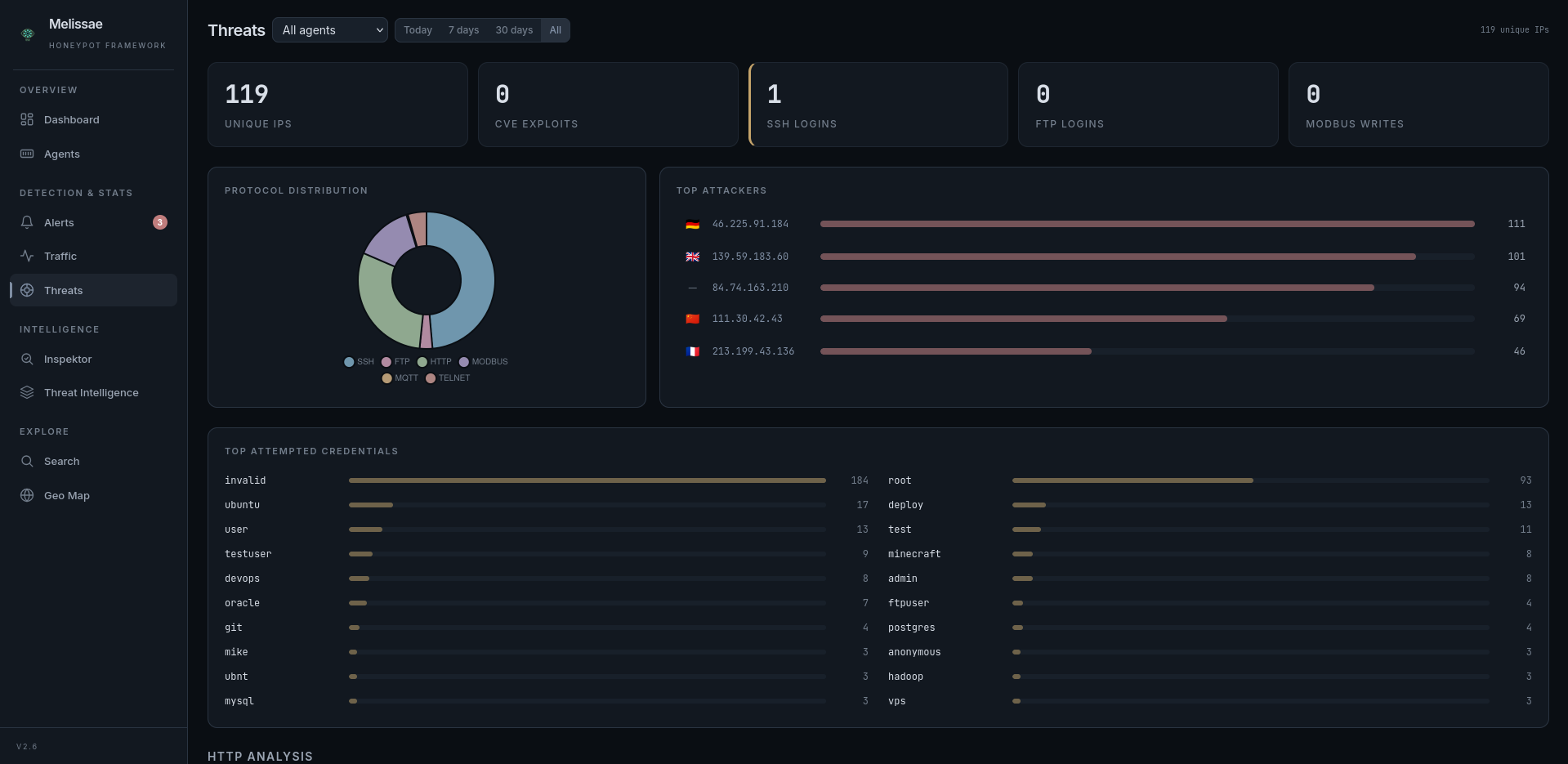Click the Threat Intelligence layers icon
Viewport: 1568px width, 764px height.
pyautogui.click(x=27, y=392)
